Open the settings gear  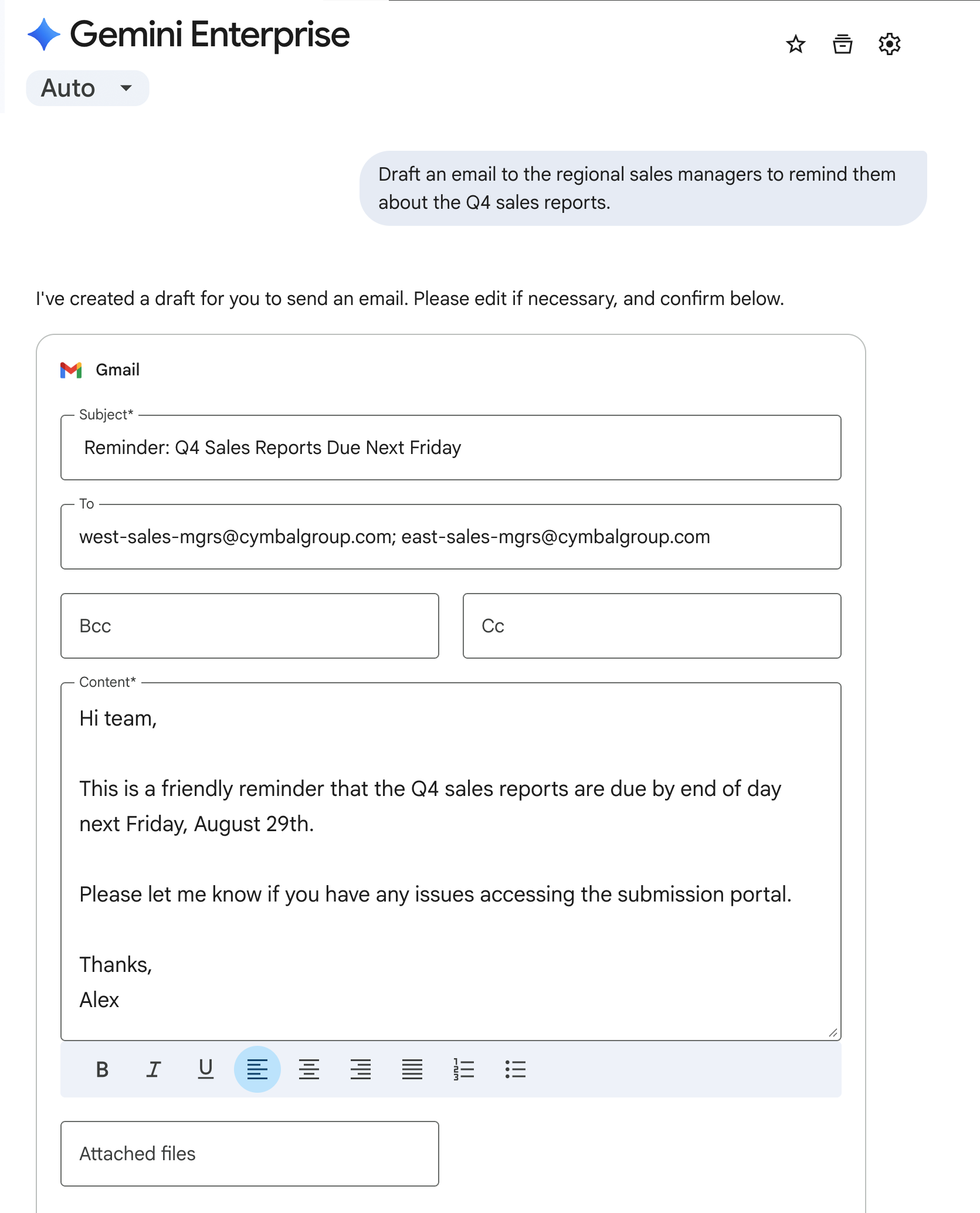click(889, 44)
